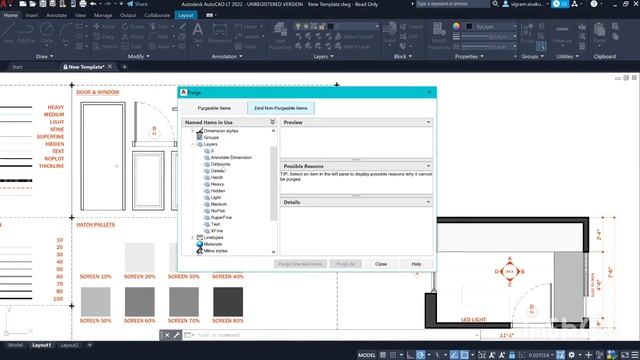Switch to the Model layout tab
This screenshot has height=360, width=640.
(16, 345)
